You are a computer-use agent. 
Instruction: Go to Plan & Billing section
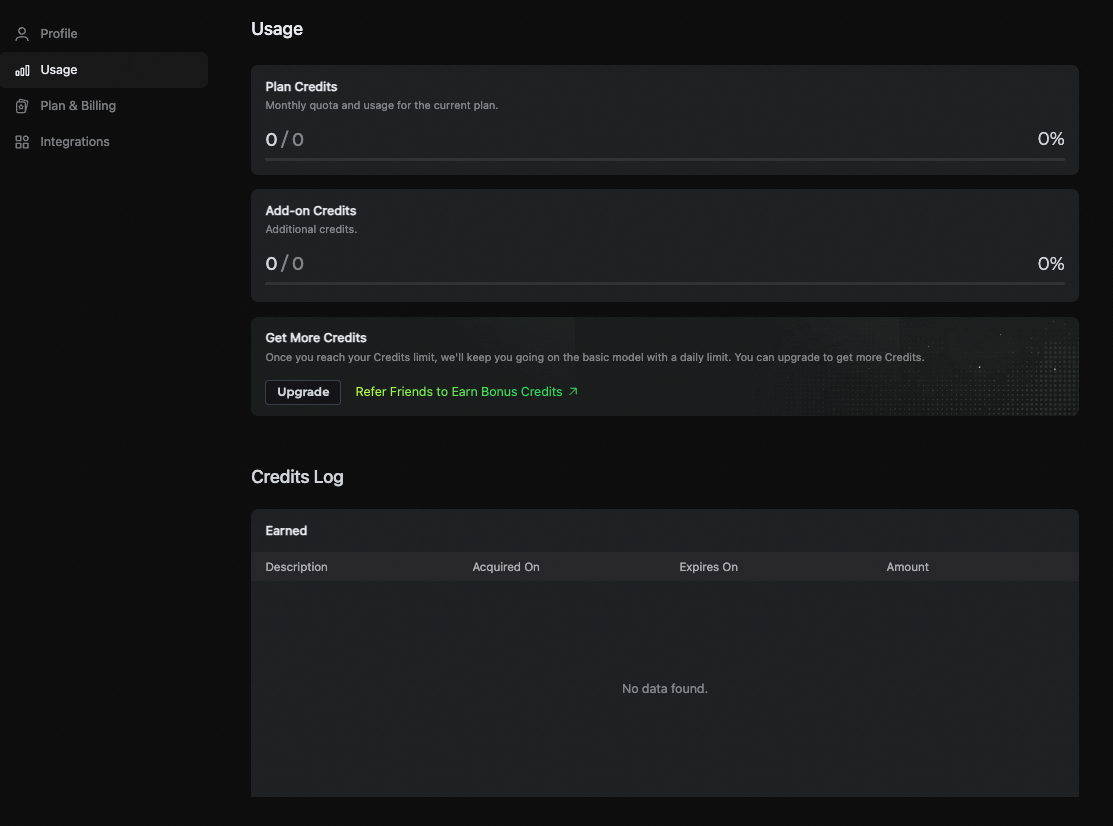point(104,106)
